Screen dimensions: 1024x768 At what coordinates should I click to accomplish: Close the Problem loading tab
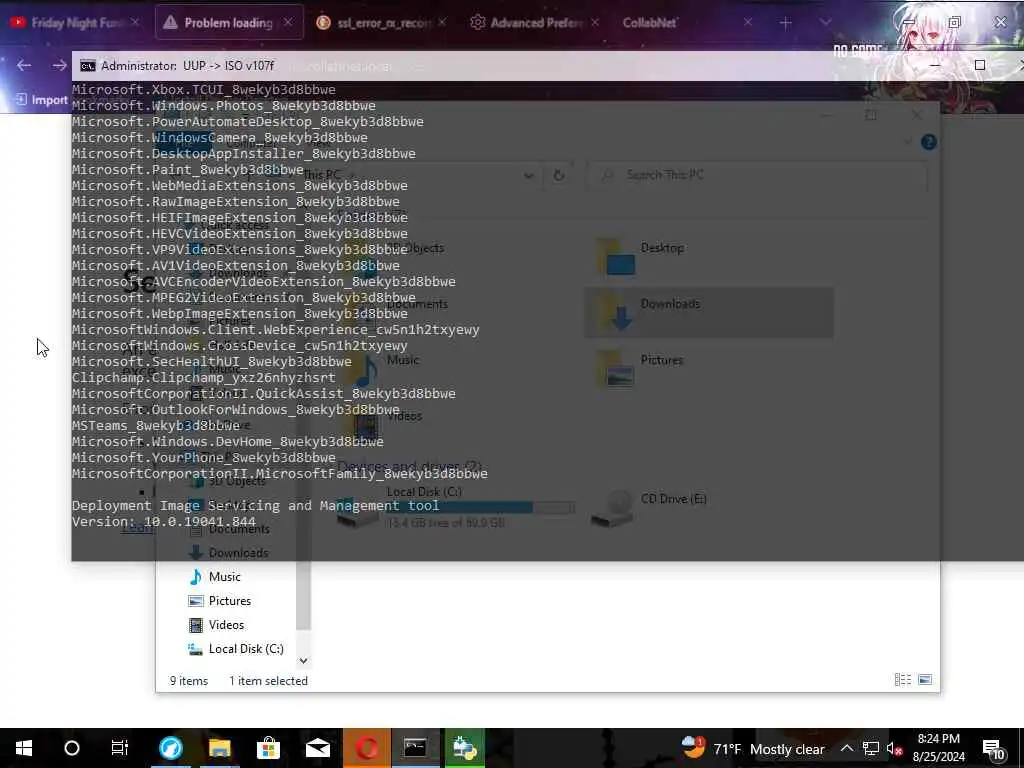287,22
